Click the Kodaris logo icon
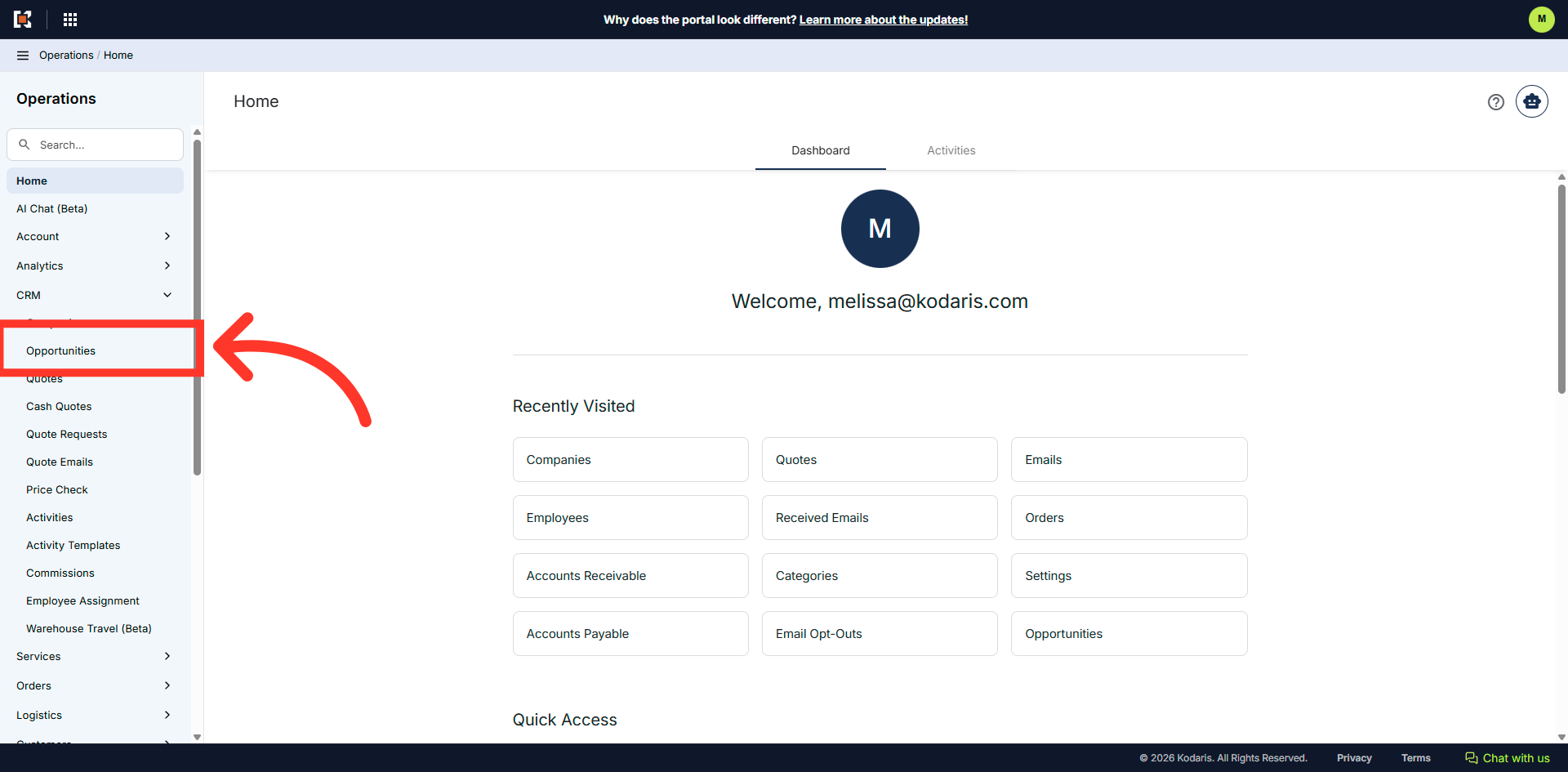Image resolution: width=1568 pixels, height=772 pixels. click(23, 20)
